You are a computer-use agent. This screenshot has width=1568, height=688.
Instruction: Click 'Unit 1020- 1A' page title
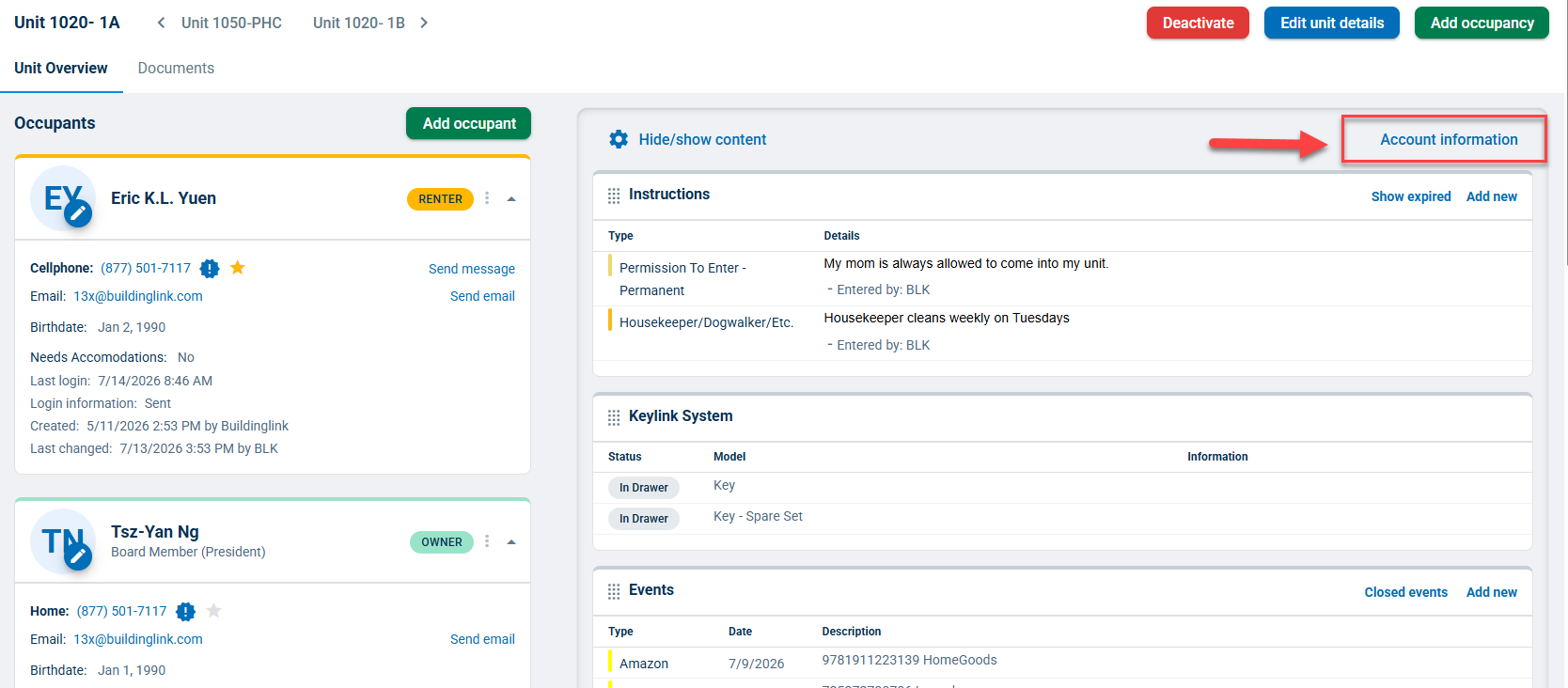tap(67, 23)
